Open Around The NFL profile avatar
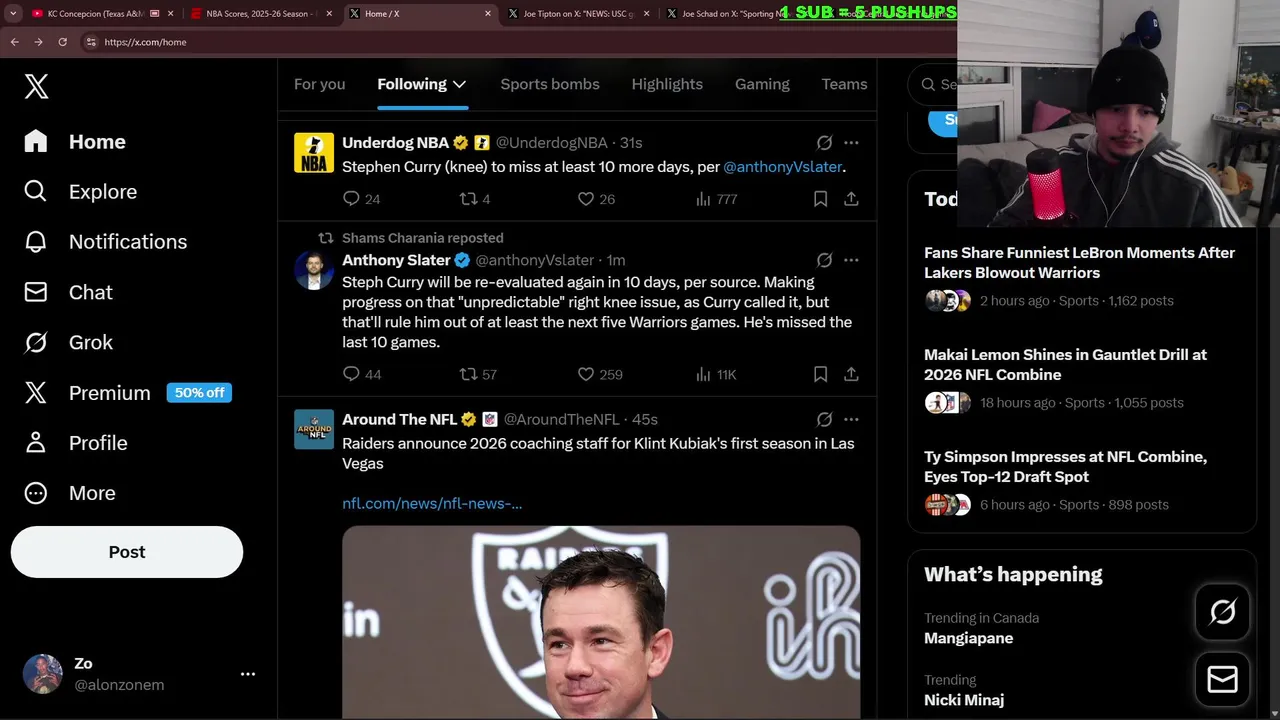1280x720 pixels. click(x=314, y=429)
